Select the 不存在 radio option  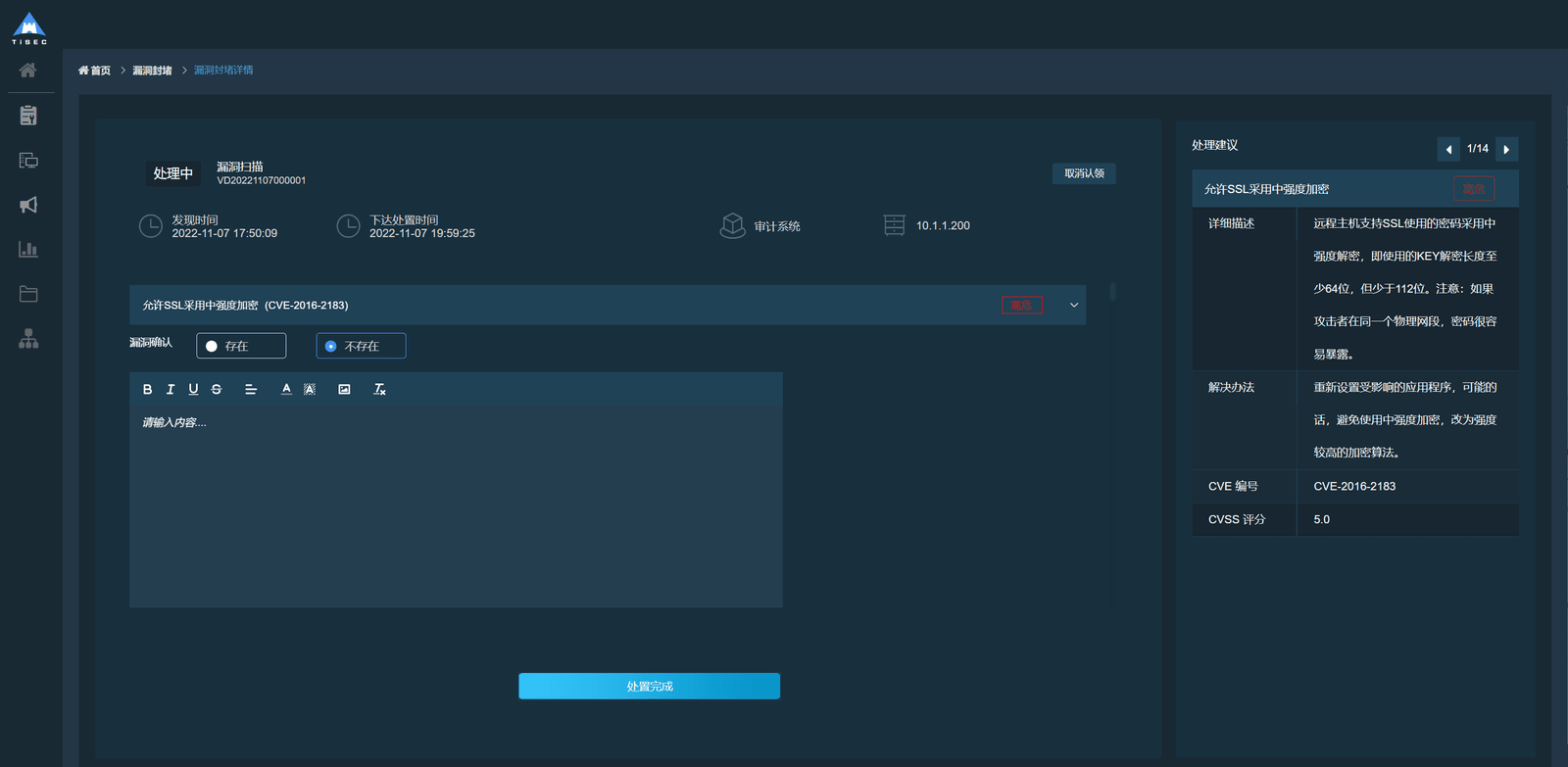[361, 346]
